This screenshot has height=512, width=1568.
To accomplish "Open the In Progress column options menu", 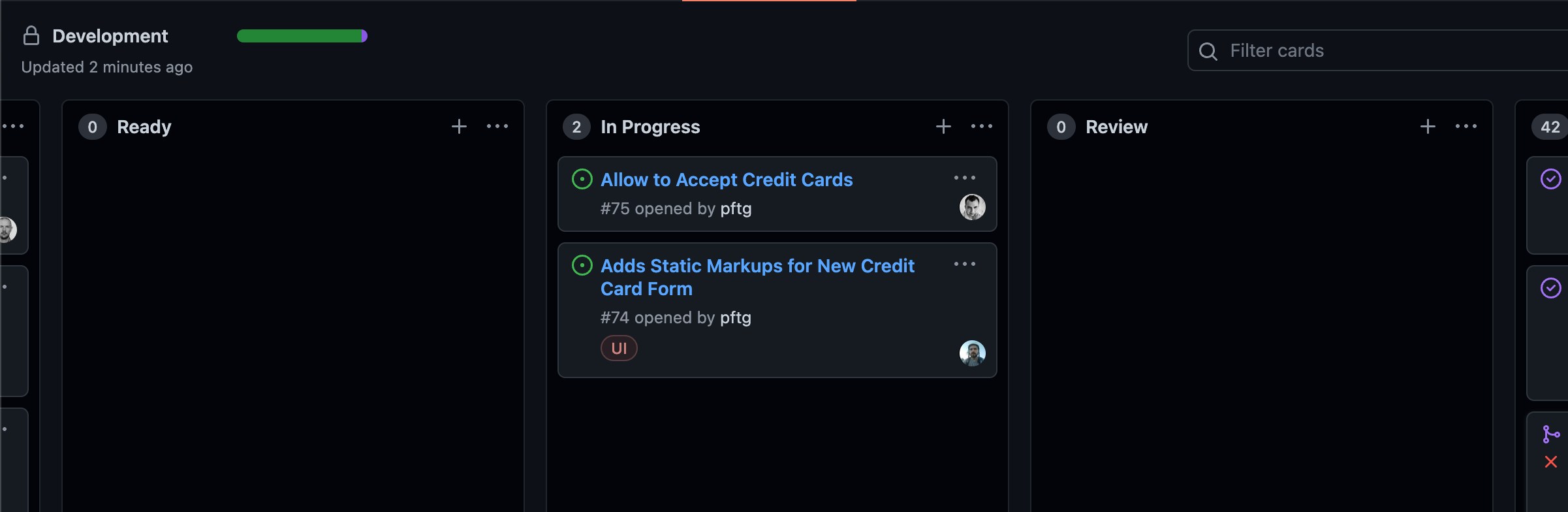I will click(x=982, y=126).
